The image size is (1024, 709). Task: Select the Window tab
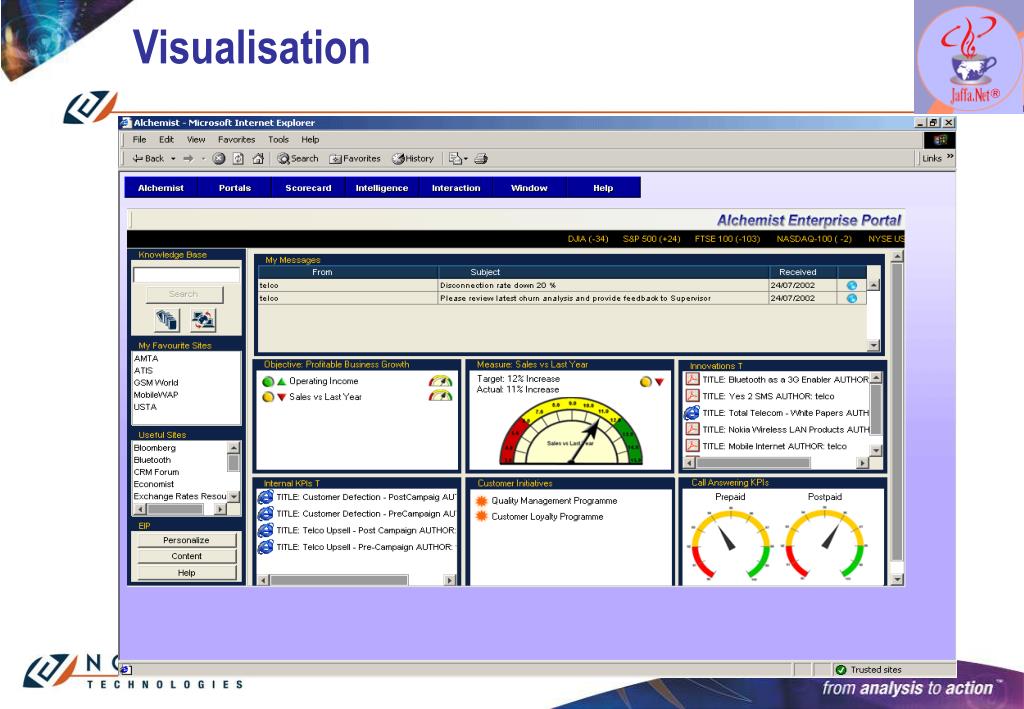529,188
